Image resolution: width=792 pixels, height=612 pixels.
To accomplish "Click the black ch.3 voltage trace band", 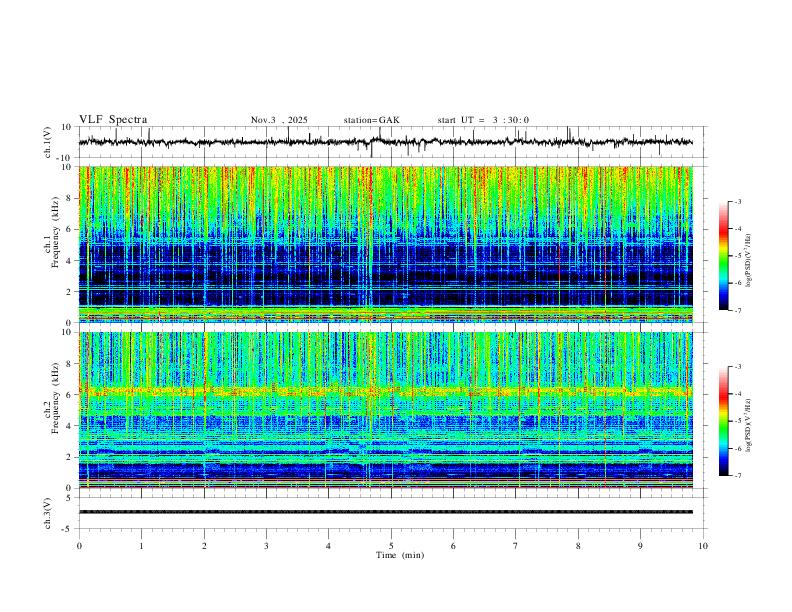I will [x=386, y=512].
